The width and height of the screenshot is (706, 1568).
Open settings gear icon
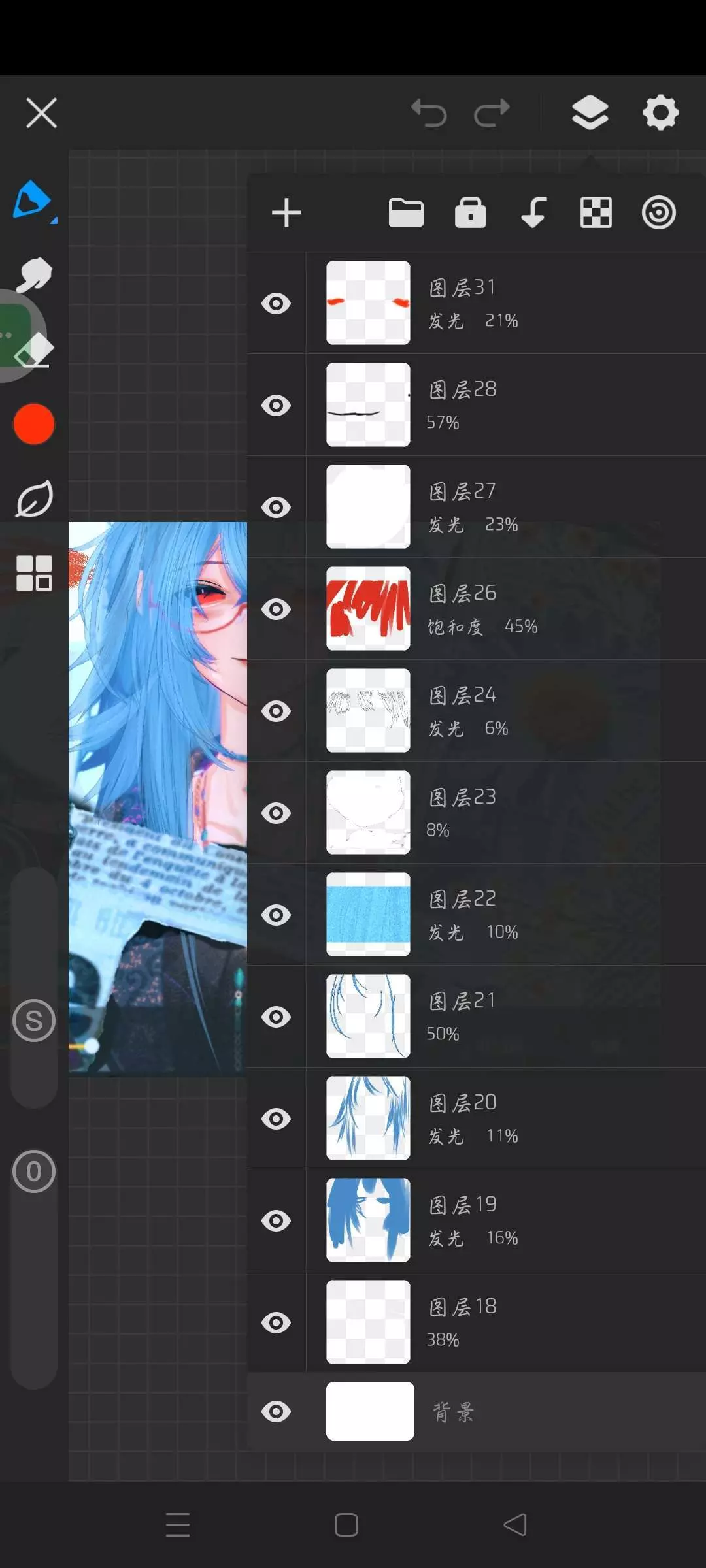point(660,112)
